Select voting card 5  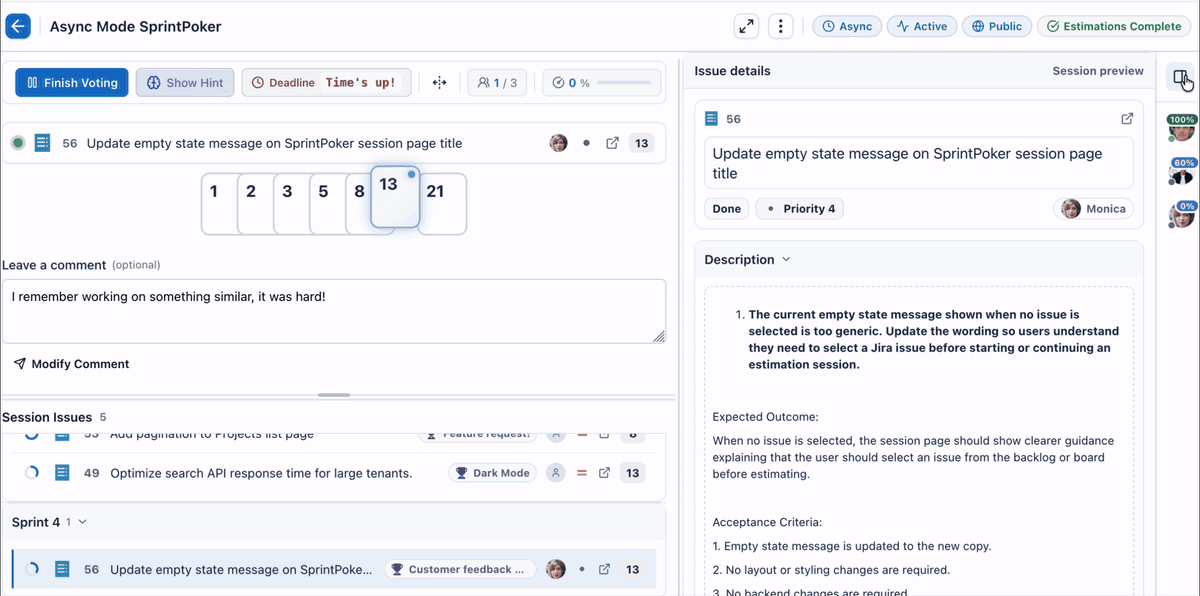point(325,204)
